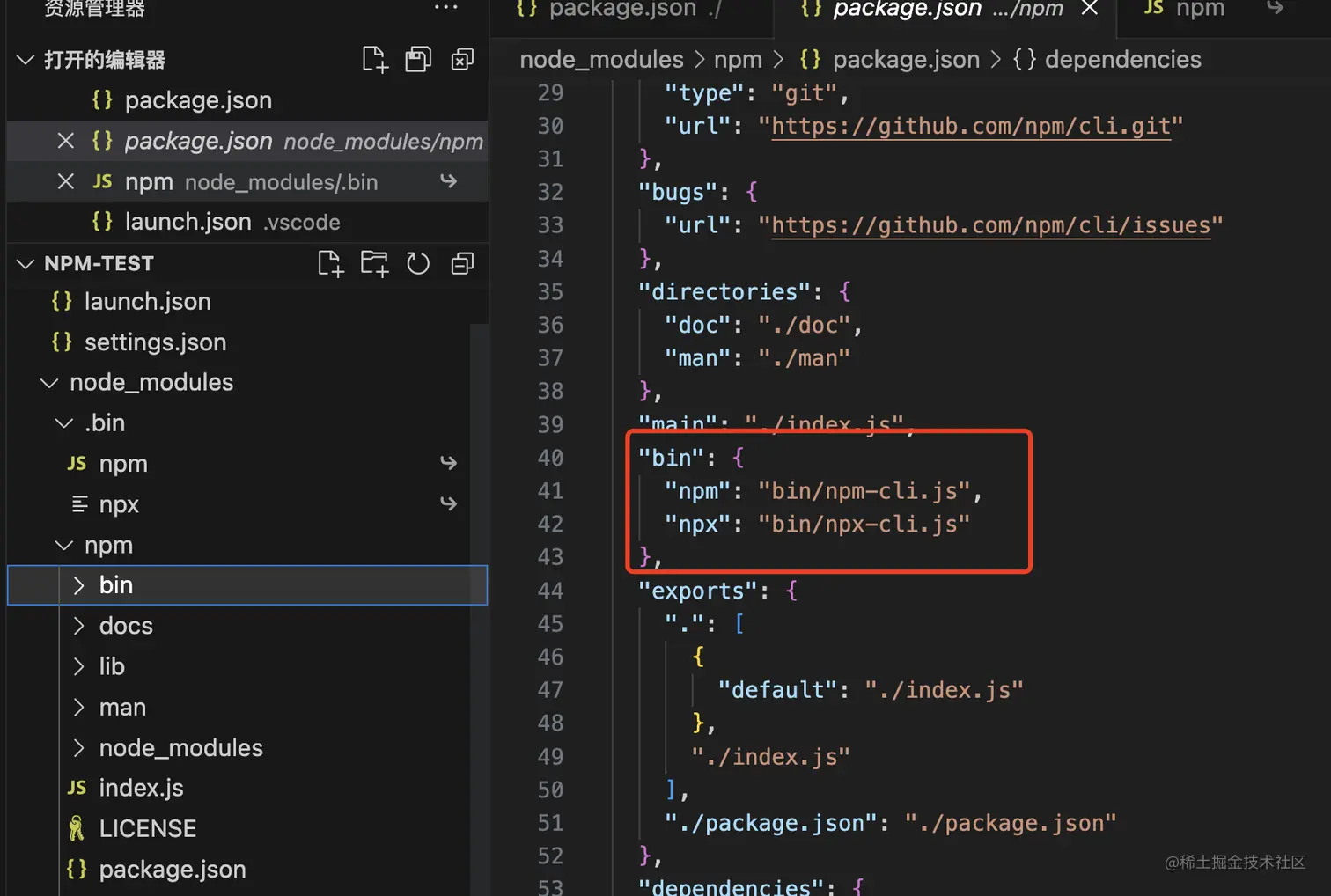Click Save All icon in open editors header
This screenshot has height=896, width=1331.
pyautogui.click(x=418, y=60)
